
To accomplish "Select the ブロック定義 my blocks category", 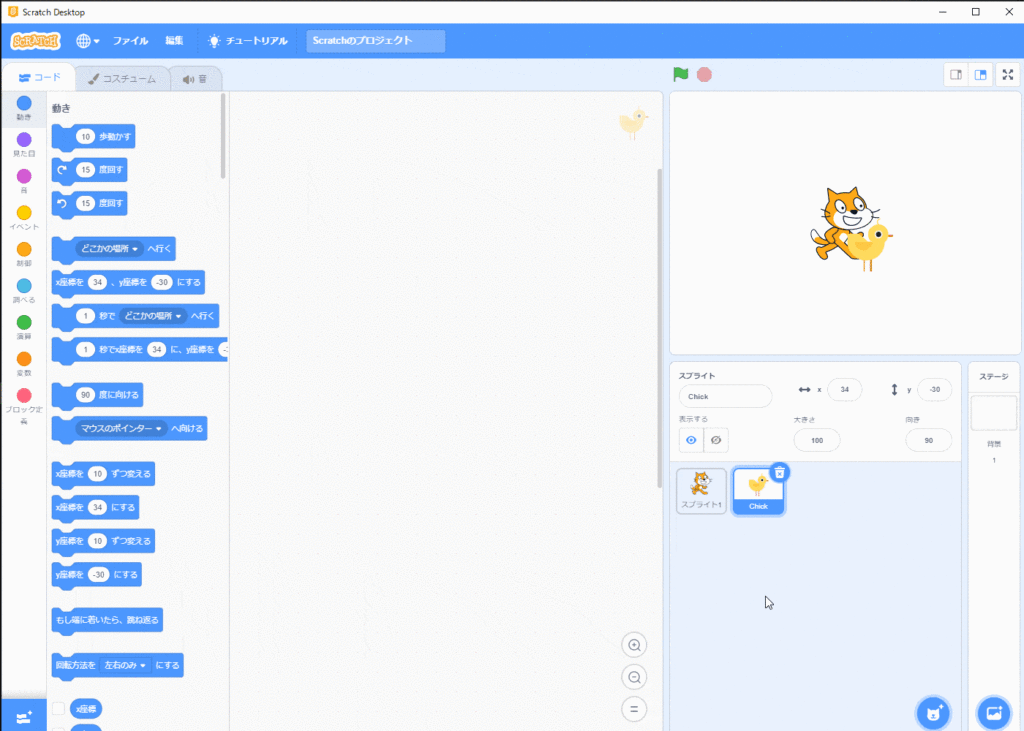I will point(24,406).
